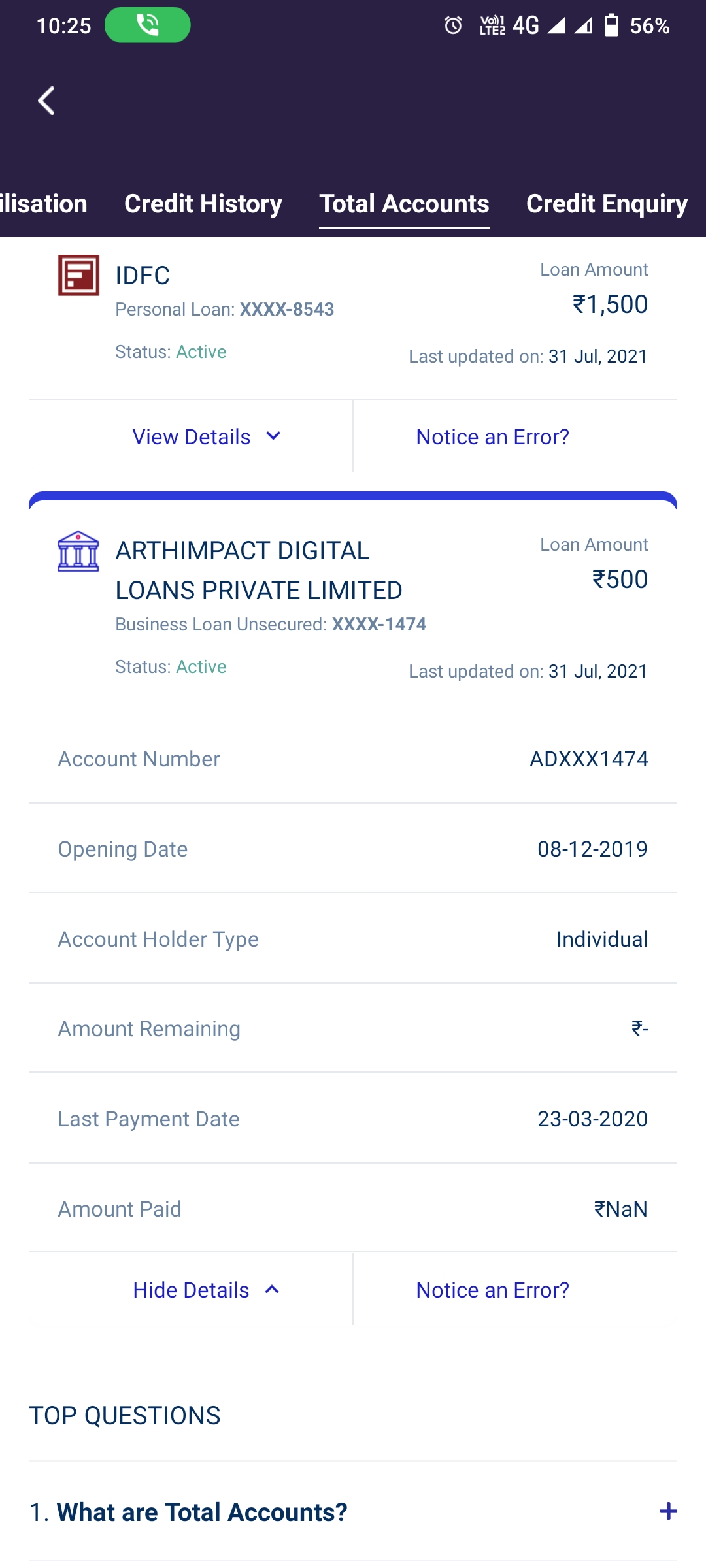Tap the back arrow icon
706x1568 pixels.
(x=46, y=101)
